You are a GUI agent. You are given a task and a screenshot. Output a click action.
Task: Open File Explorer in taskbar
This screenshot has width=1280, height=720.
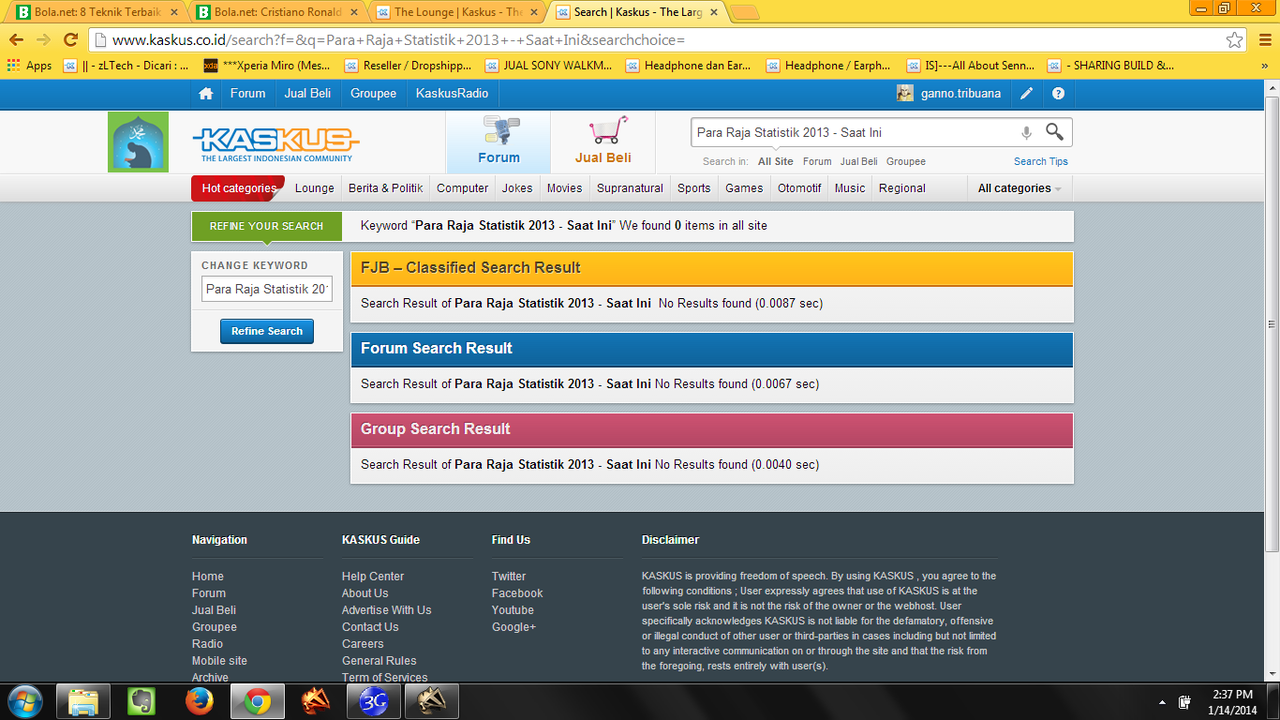(x=83, y=702)
